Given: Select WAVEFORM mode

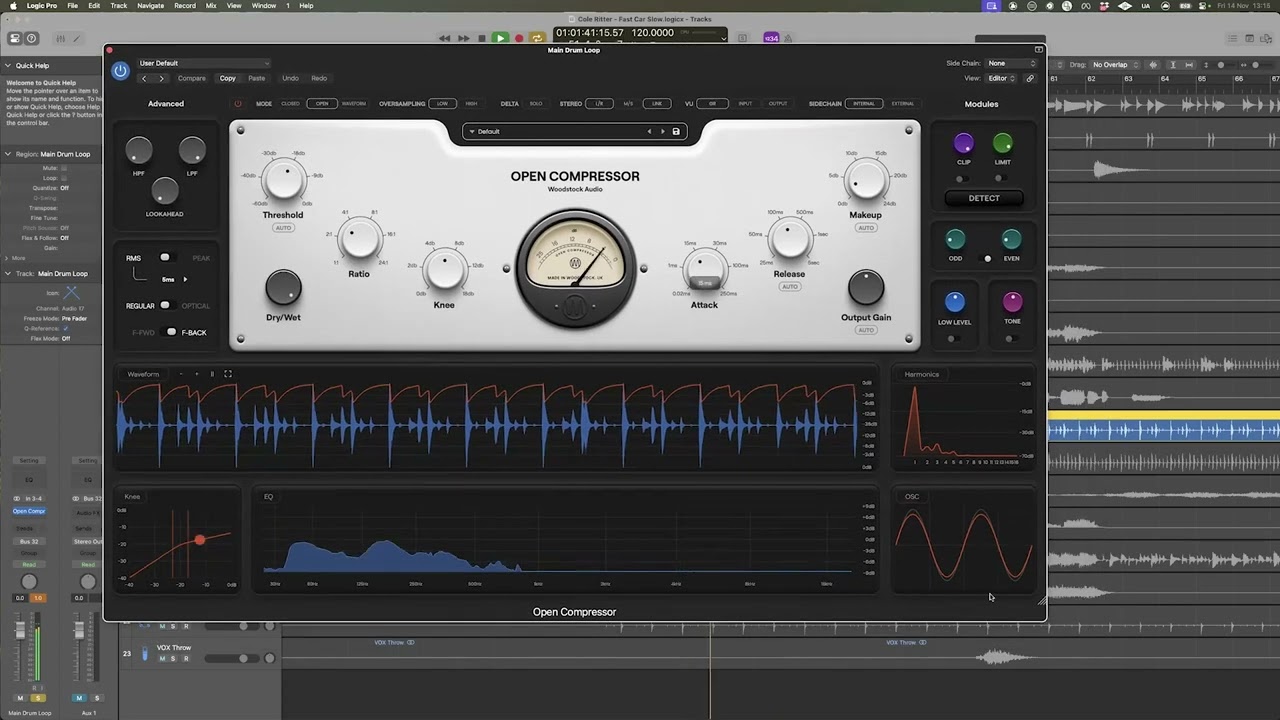Looking at the screenshot, I should (x=354, y=103).
